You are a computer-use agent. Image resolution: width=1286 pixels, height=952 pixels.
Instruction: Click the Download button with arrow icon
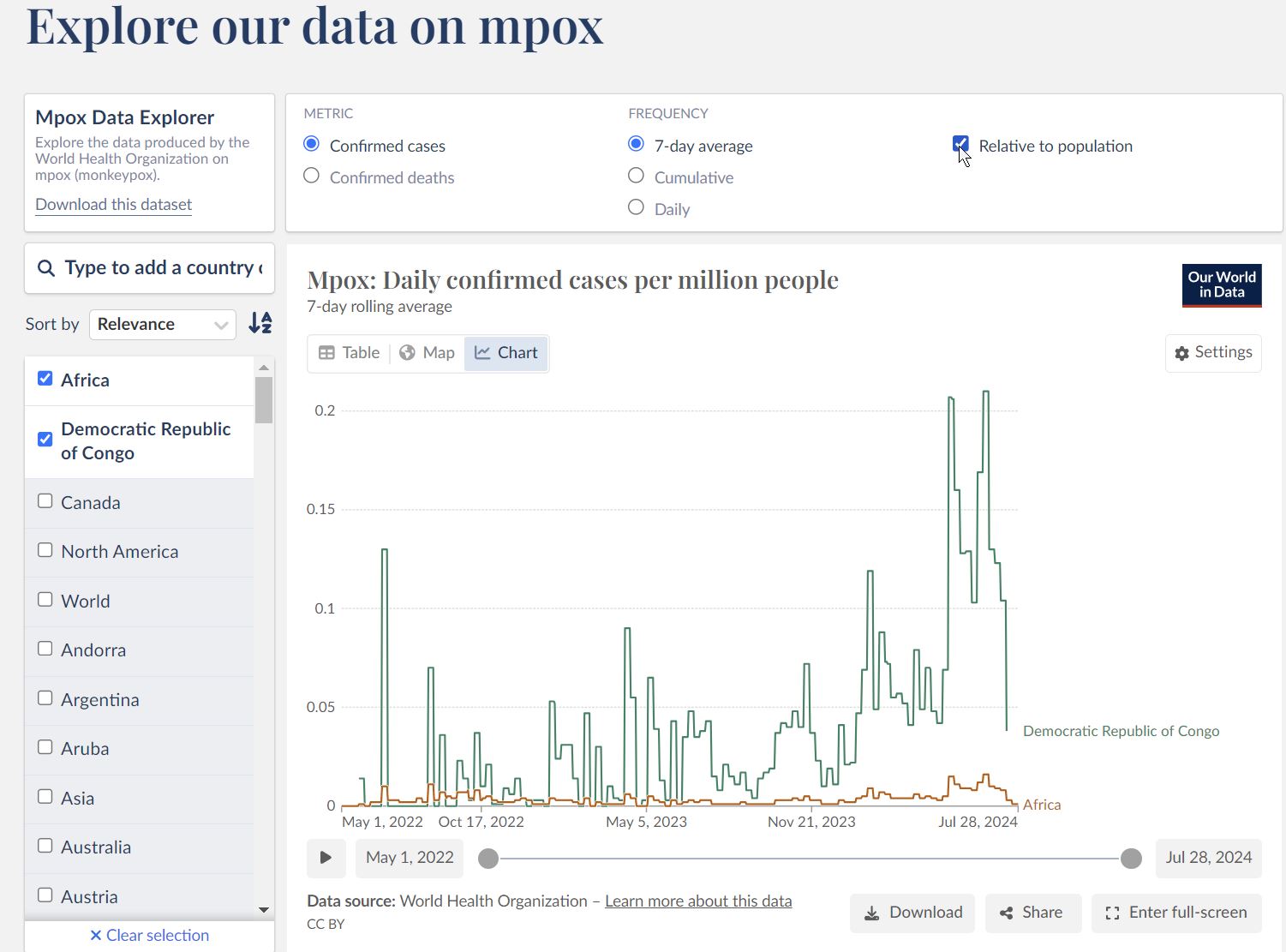[x=912, y=913]
